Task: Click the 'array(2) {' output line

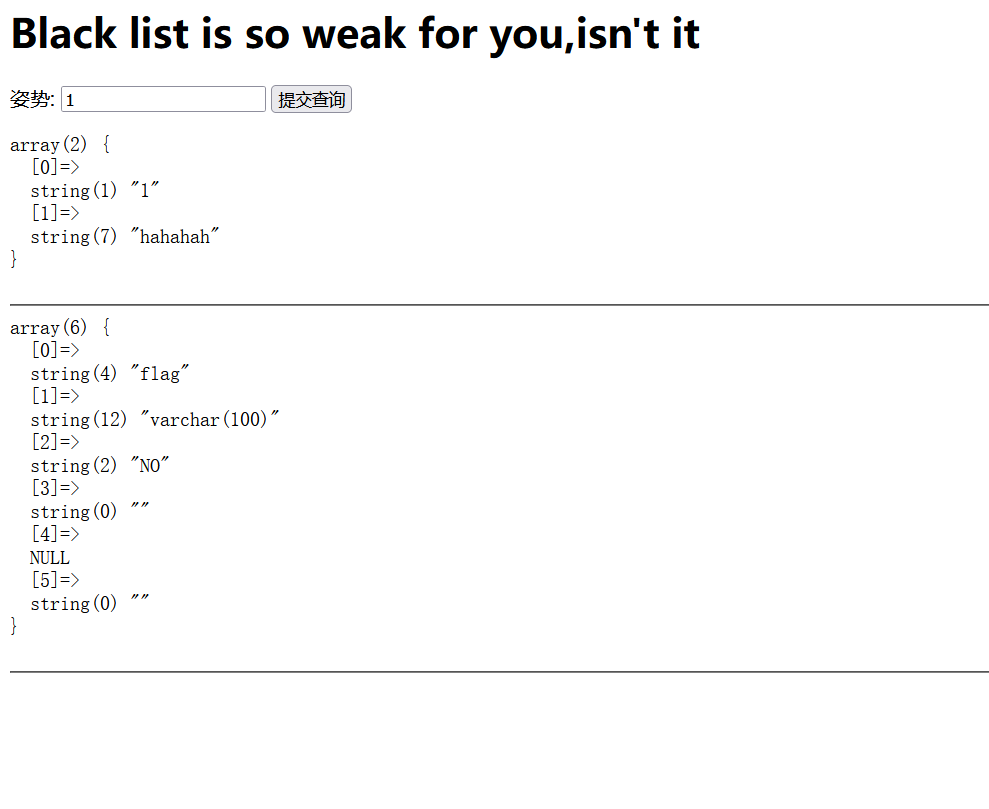Action: click(x=60, y=145)
